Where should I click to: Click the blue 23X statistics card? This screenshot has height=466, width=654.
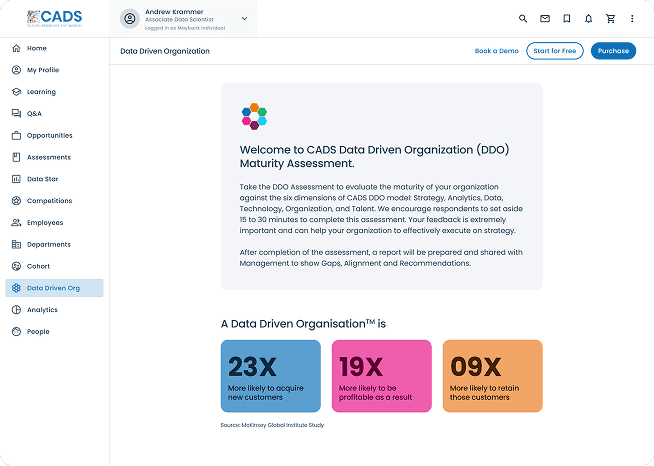click(270, 376)
